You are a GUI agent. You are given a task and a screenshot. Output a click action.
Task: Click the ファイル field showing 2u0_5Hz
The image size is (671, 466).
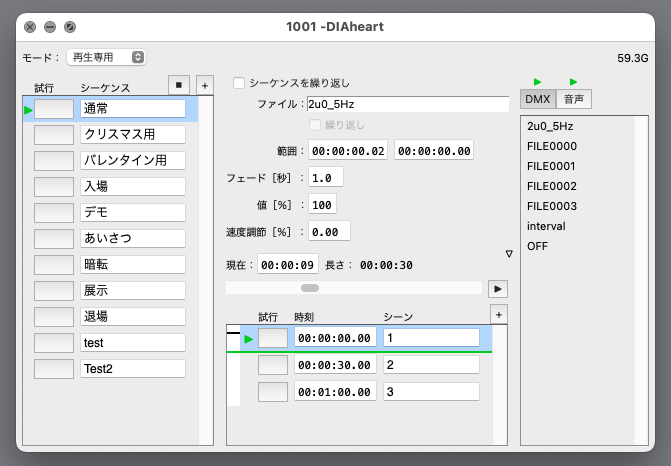tap(408, 104)
